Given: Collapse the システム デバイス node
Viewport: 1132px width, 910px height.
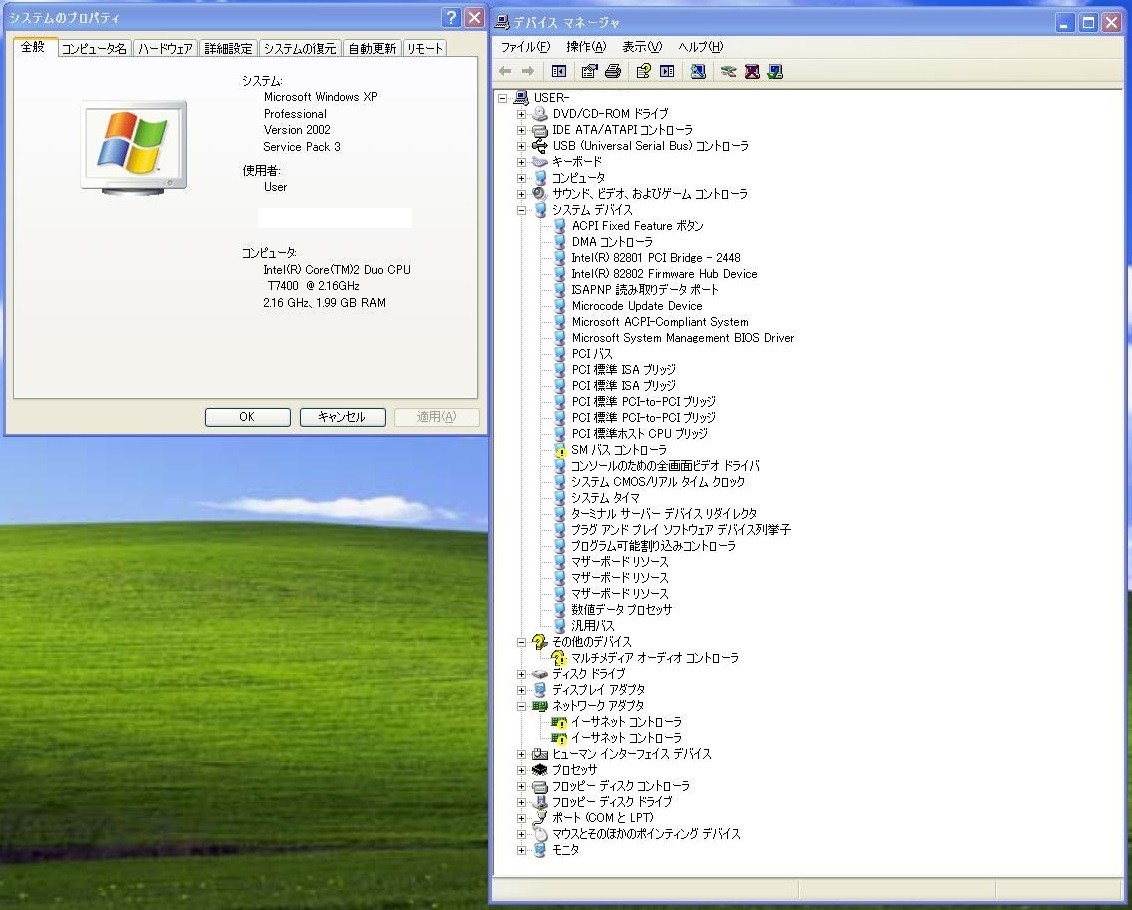Looking at the screenshot, I should click(521, 210).
